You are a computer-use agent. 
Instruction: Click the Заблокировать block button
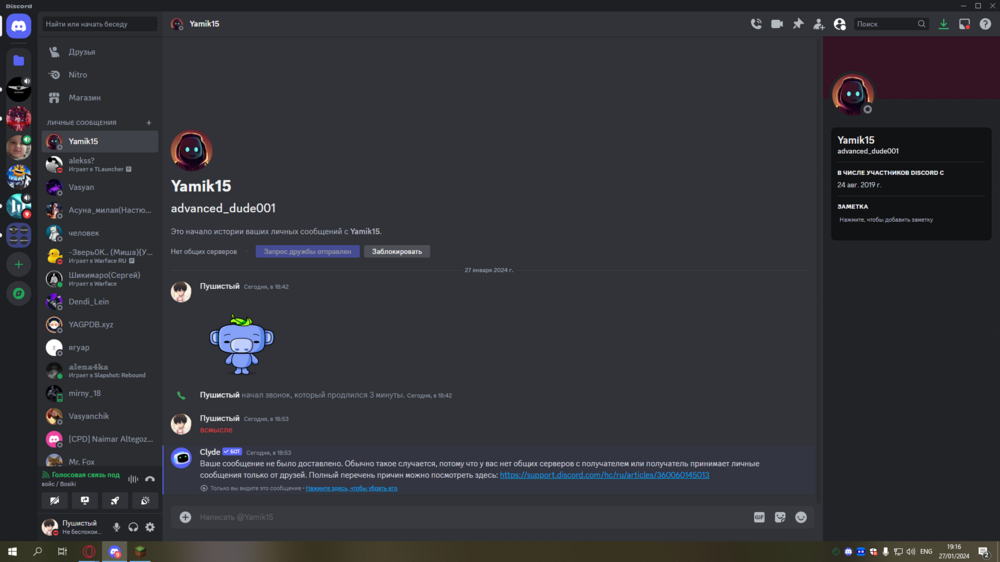(x=397, y=251)
